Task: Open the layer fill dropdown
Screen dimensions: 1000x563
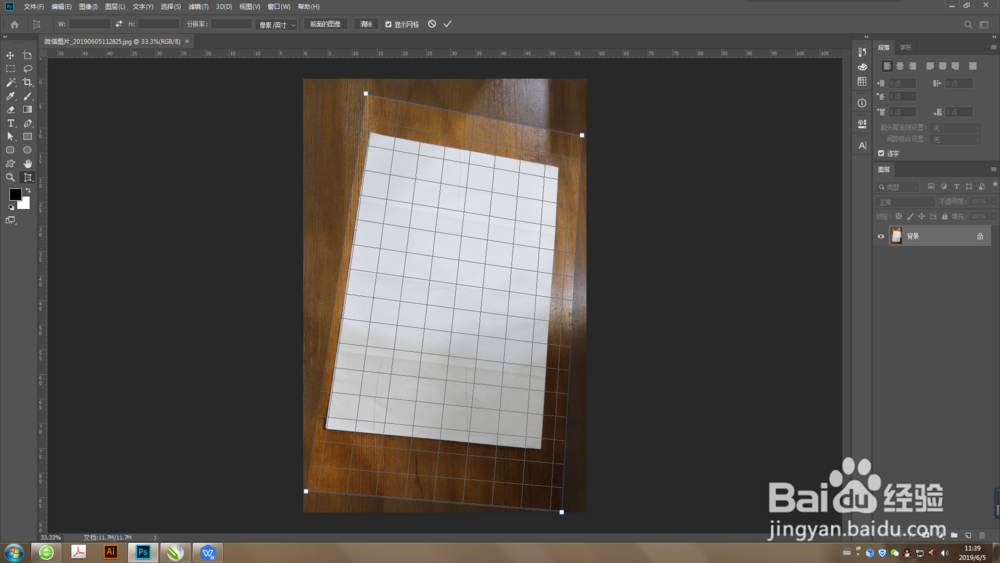Action: point(994,217)
